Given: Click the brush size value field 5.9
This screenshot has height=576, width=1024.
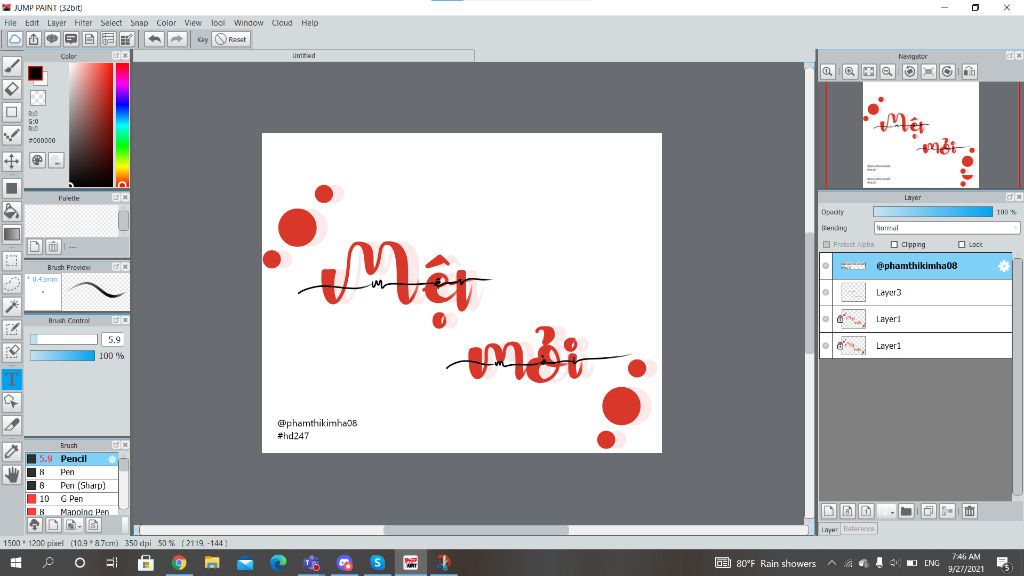Looking at the screenshot, I should [x=114, y=340].
